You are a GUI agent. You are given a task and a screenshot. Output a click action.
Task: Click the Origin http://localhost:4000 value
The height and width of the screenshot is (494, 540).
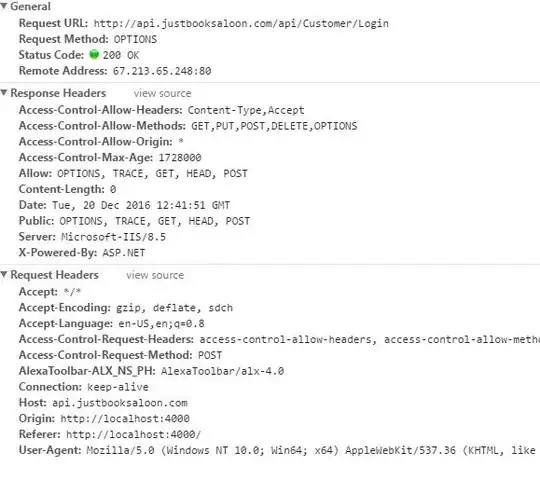coord(125,419)
